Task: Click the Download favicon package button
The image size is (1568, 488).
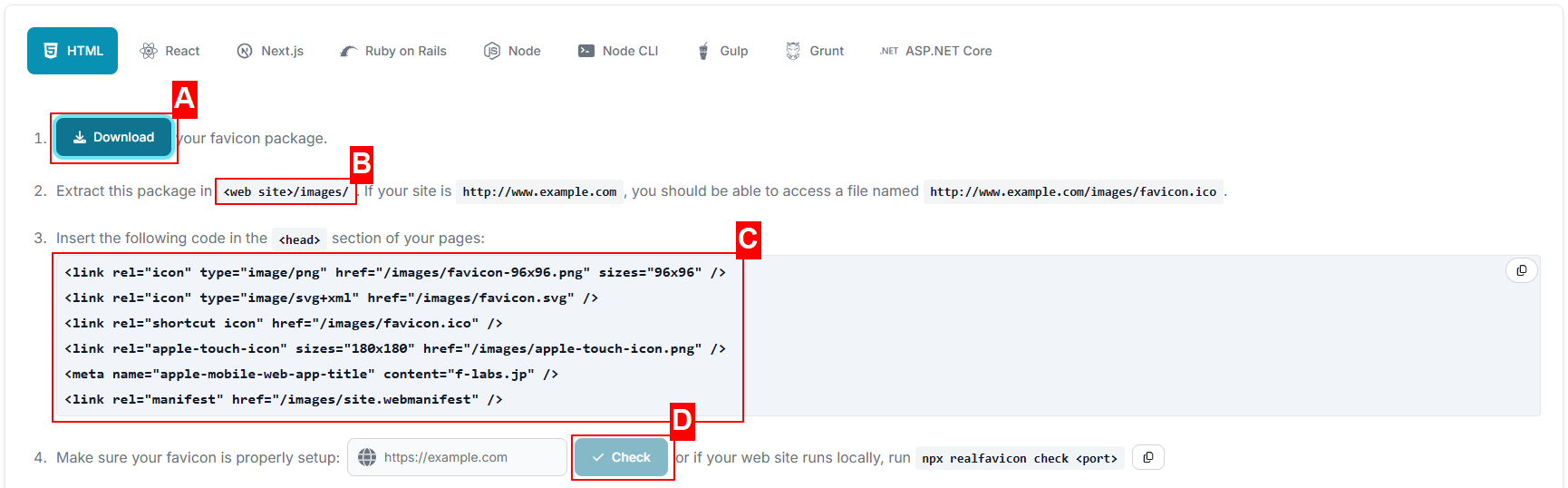Action: point(114,138)
